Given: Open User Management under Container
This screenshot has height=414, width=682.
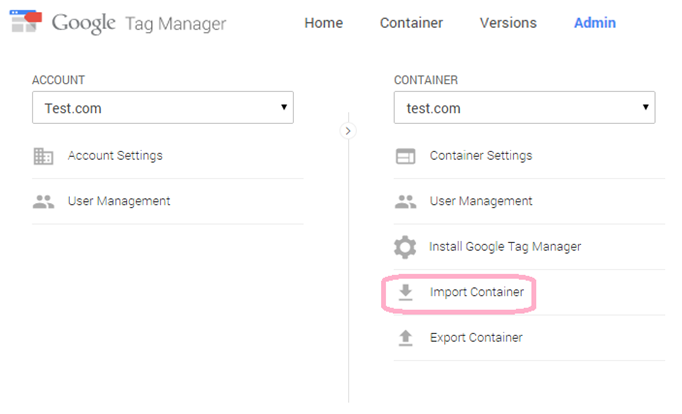Looking at the screenshot, I should pos(481,201).
